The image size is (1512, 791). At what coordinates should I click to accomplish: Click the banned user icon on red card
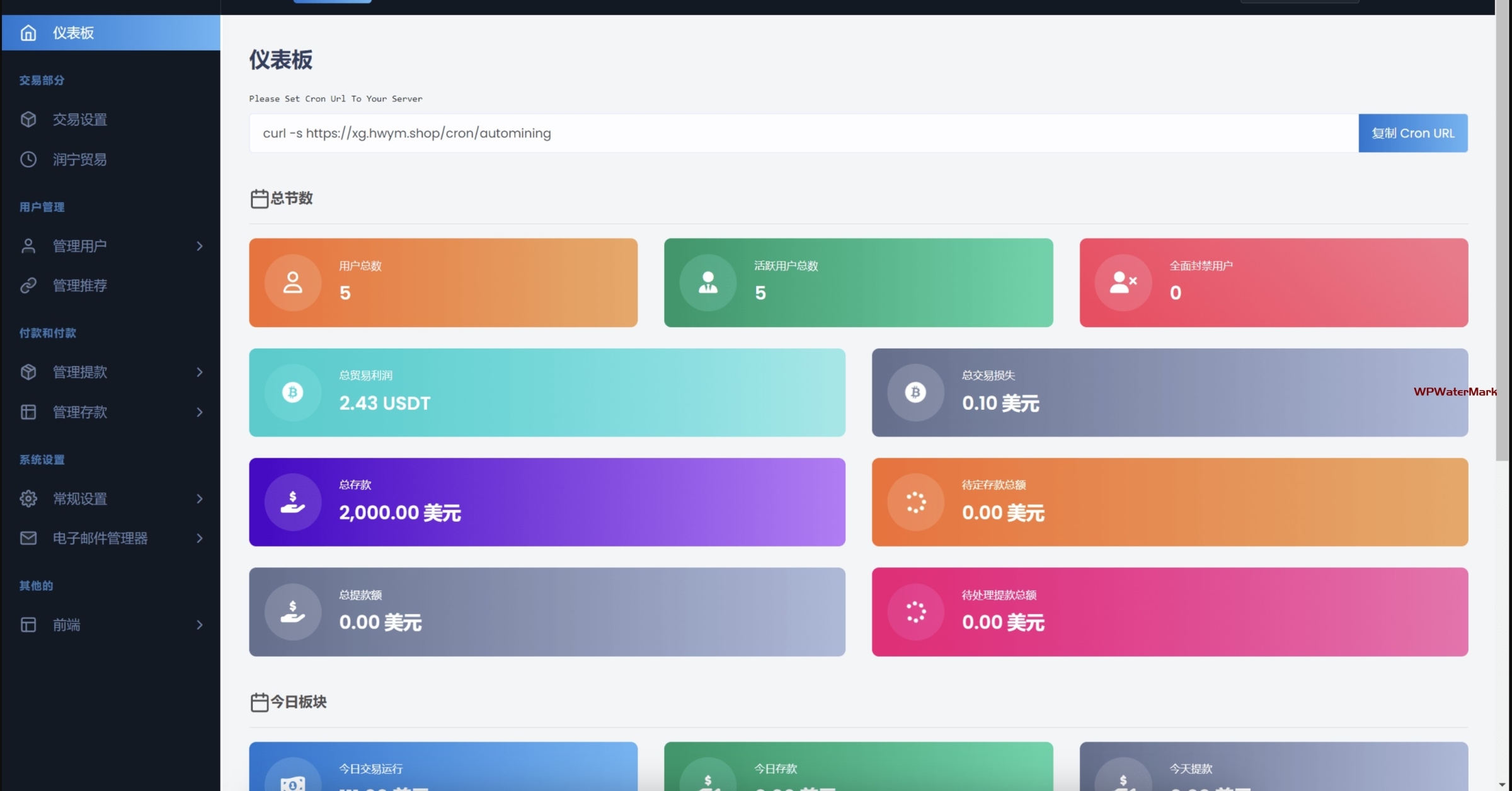click(x=1123, y=282)
